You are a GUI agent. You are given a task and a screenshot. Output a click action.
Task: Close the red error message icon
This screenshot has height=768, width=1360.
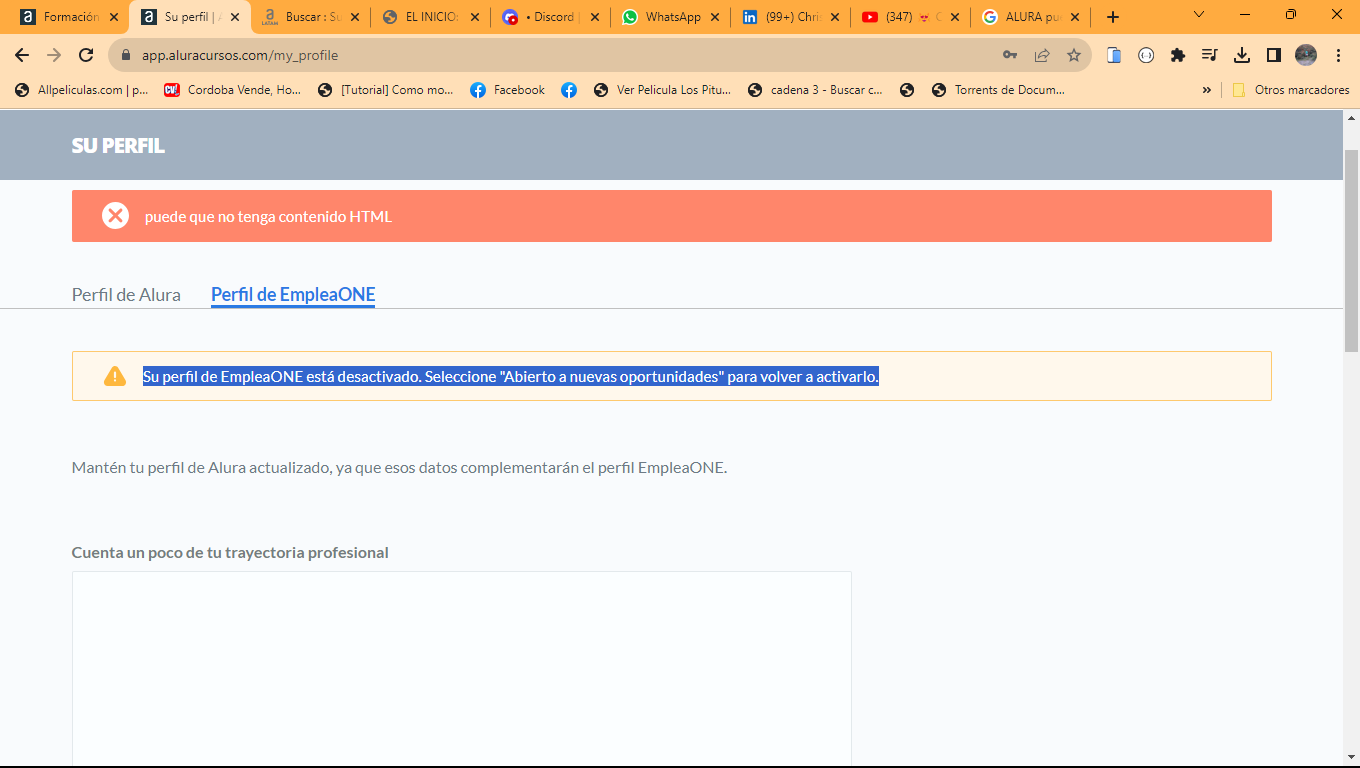click(115, 216)
